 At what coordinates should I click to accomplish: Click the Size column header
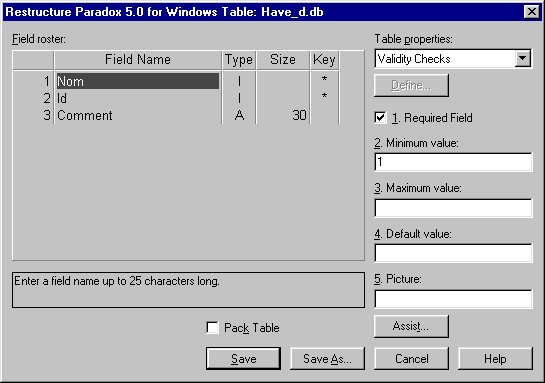[x=283, y=59]
